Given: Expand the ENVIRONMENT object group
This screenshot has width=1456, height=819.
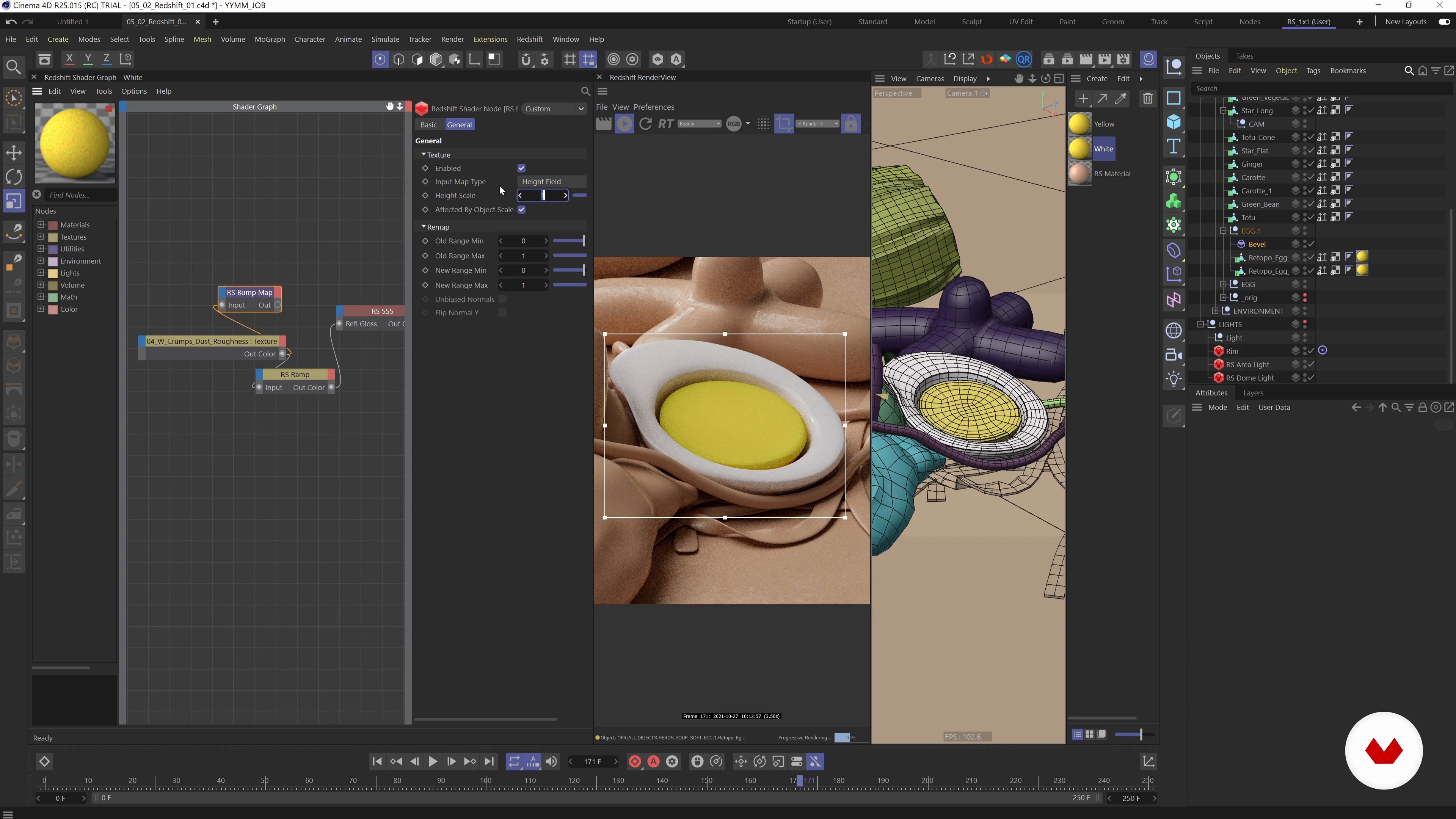Looking at the screenshot, I should coord(1215,311).
